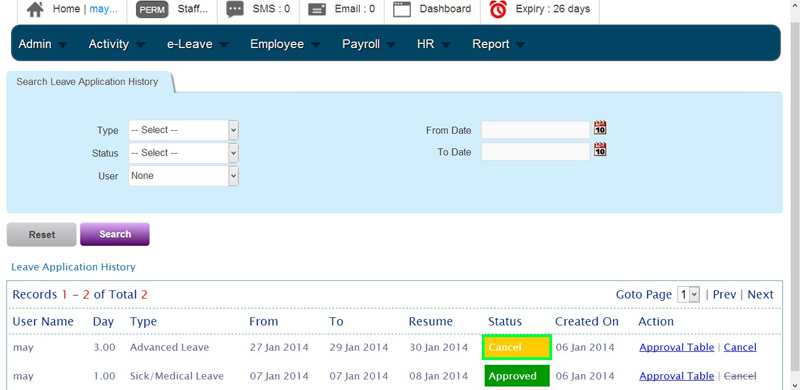This screenshot has height=390, width=800.
Task: Open the From Date calendar picker icon
Action: 600,128
